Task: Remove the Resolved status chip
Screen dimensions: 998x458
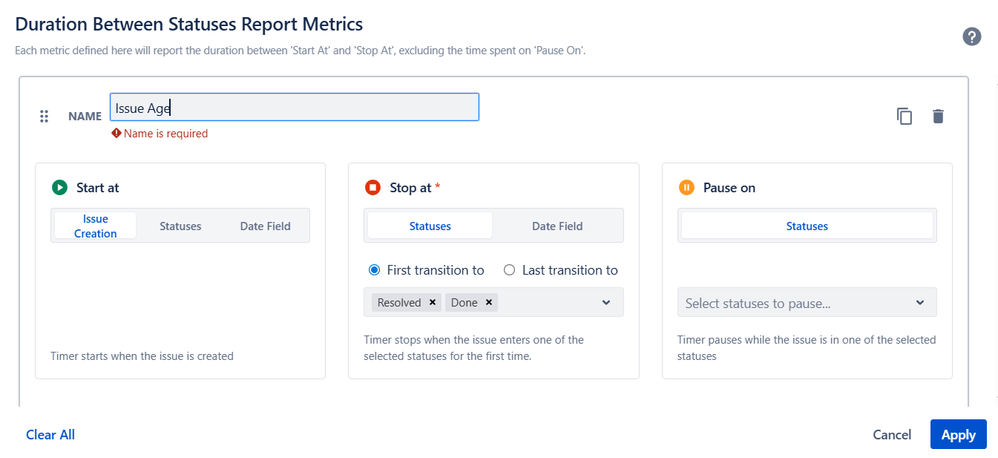Action: coord(432,302)
